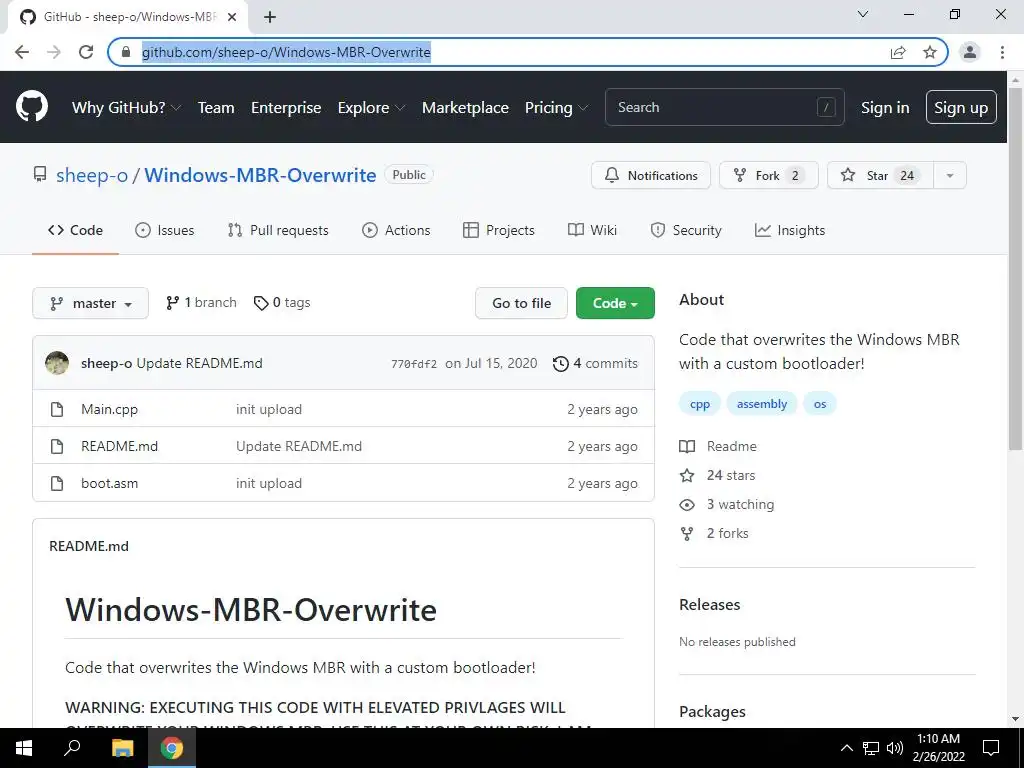1024x768 pixels.
Task: Click the Notifications button
Action: 650,175
